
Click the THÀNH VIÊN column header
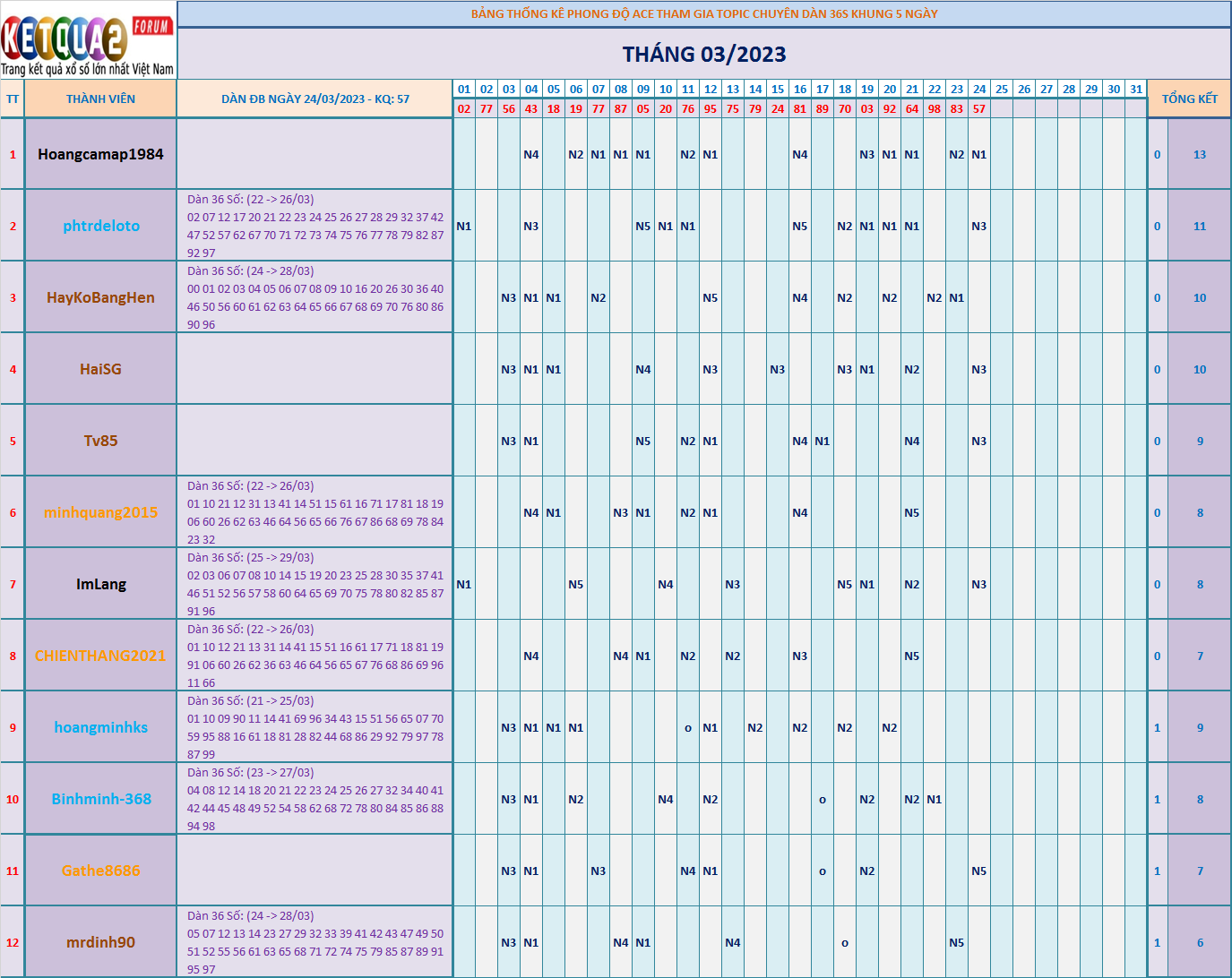[100, 99]
